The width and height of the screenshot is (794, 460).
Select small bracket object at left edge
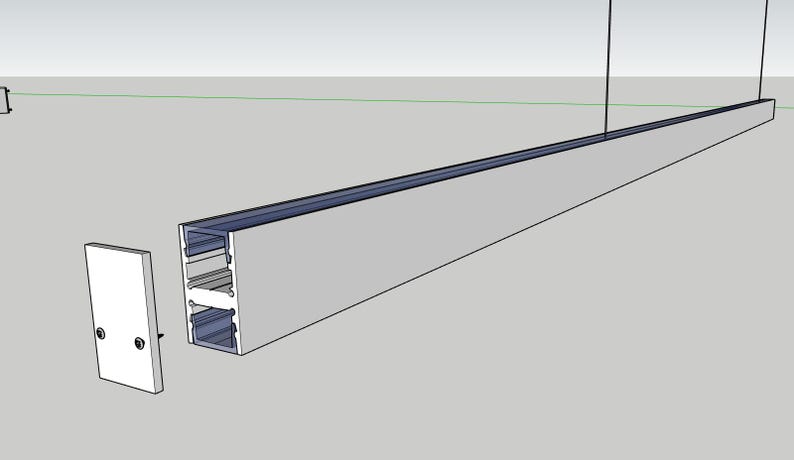[x=5, y=100]
